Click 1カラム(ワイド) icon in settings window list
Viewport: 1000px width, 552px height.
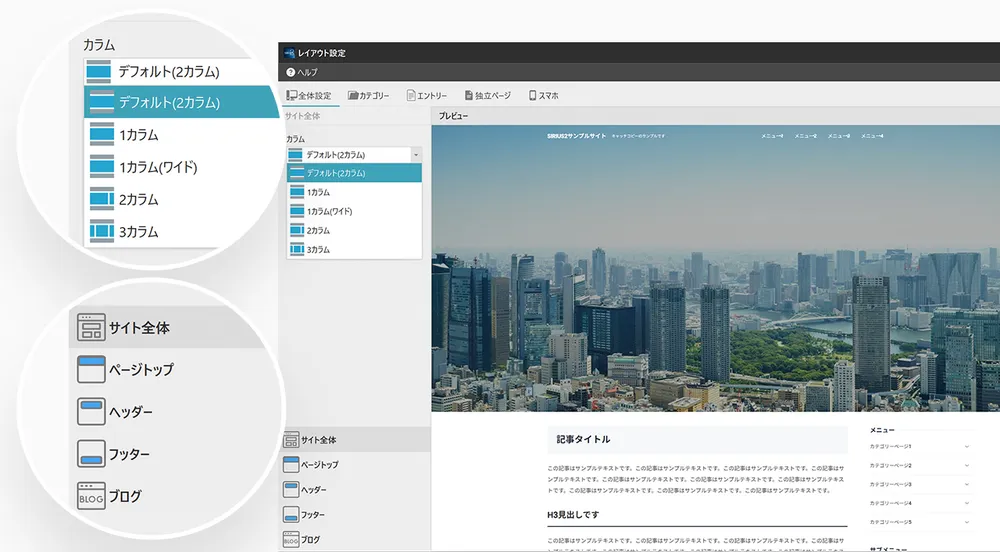[297, 211]
